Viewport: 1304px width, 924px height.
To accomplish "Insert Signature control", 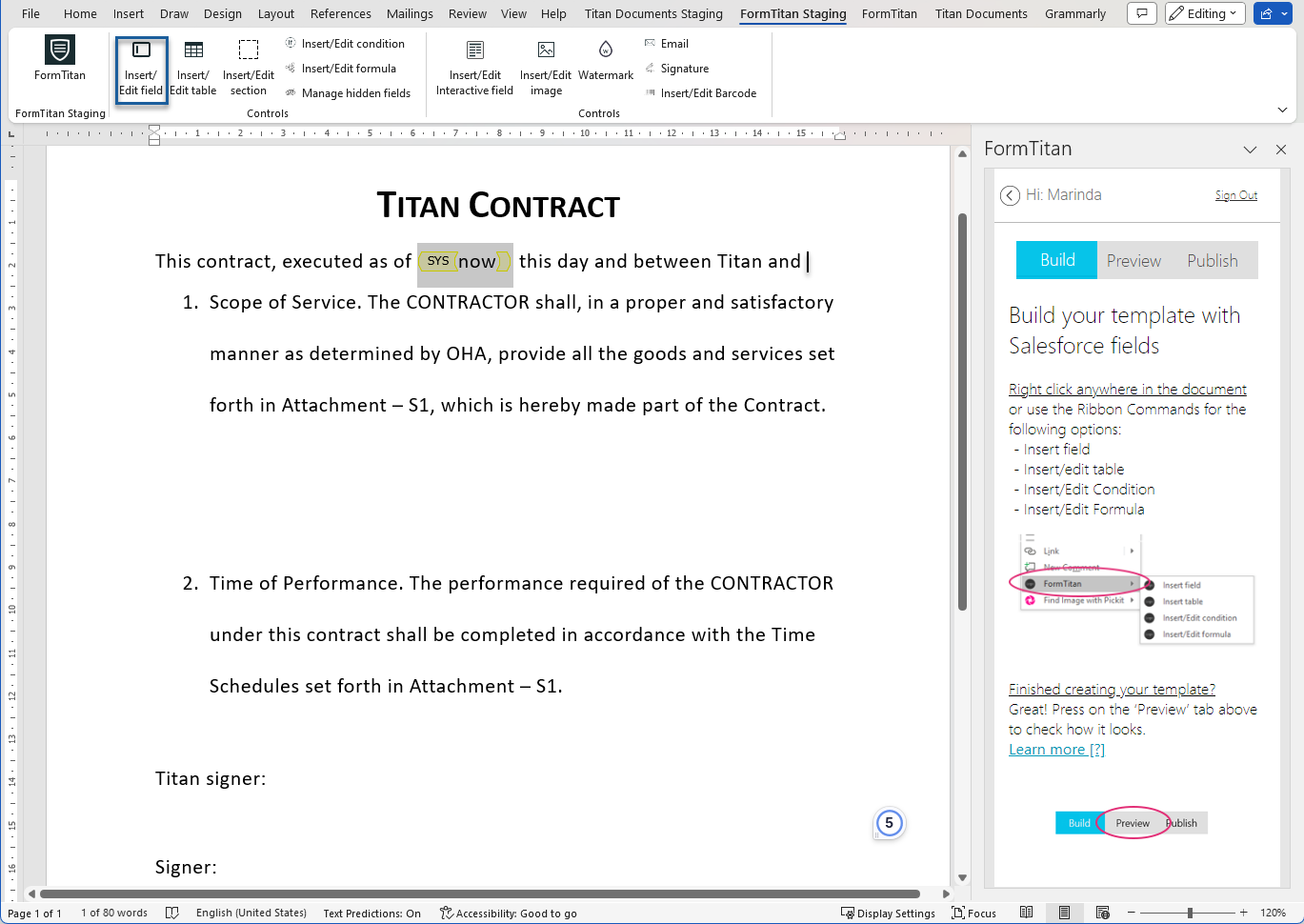I will coord(677,69).
